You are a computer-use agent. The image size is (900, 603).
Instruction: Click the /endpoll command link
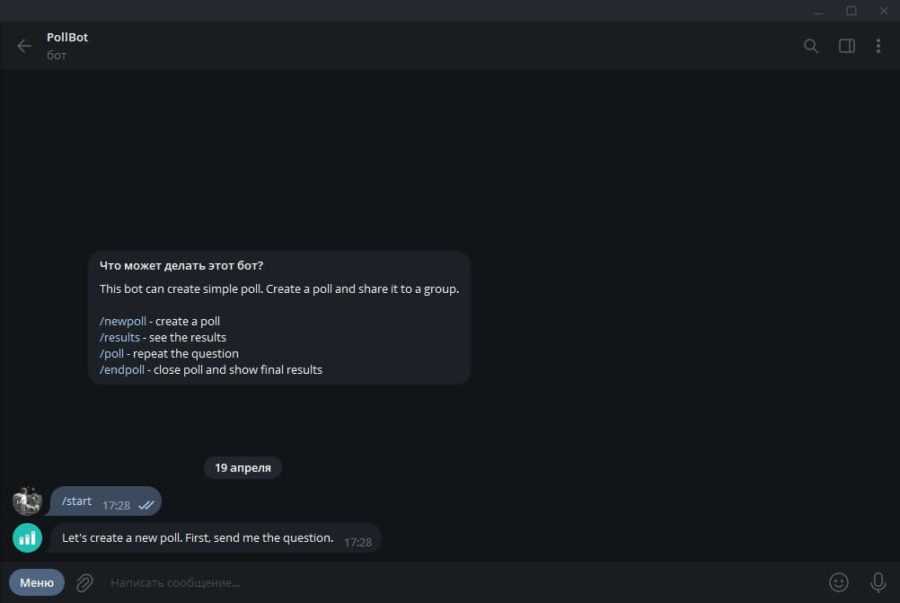click(x=122, y=369)
